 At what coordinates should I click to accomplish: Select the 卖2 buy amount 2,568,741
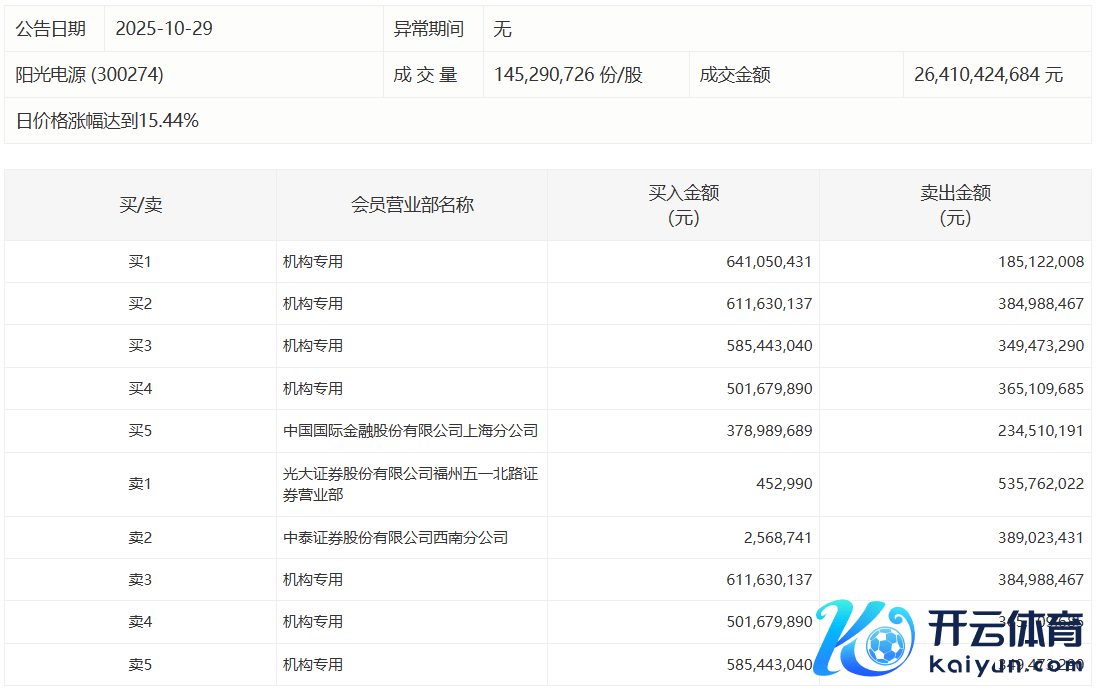[x=776, y=538]
